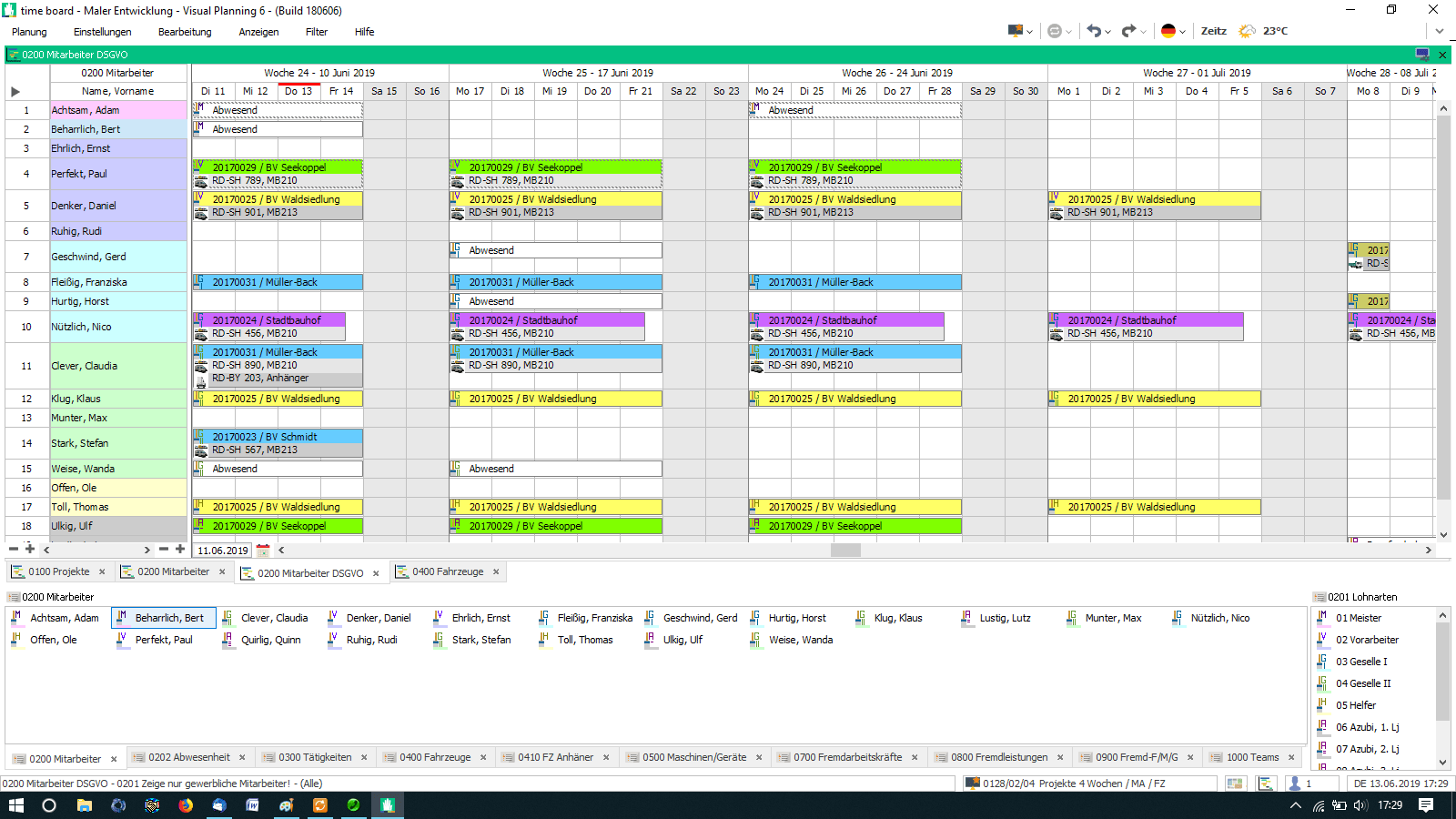Viewport: 1456px width, 819px height.
Task: Click the date field showing 11.06.2019
Action: [x=223, y=551]
